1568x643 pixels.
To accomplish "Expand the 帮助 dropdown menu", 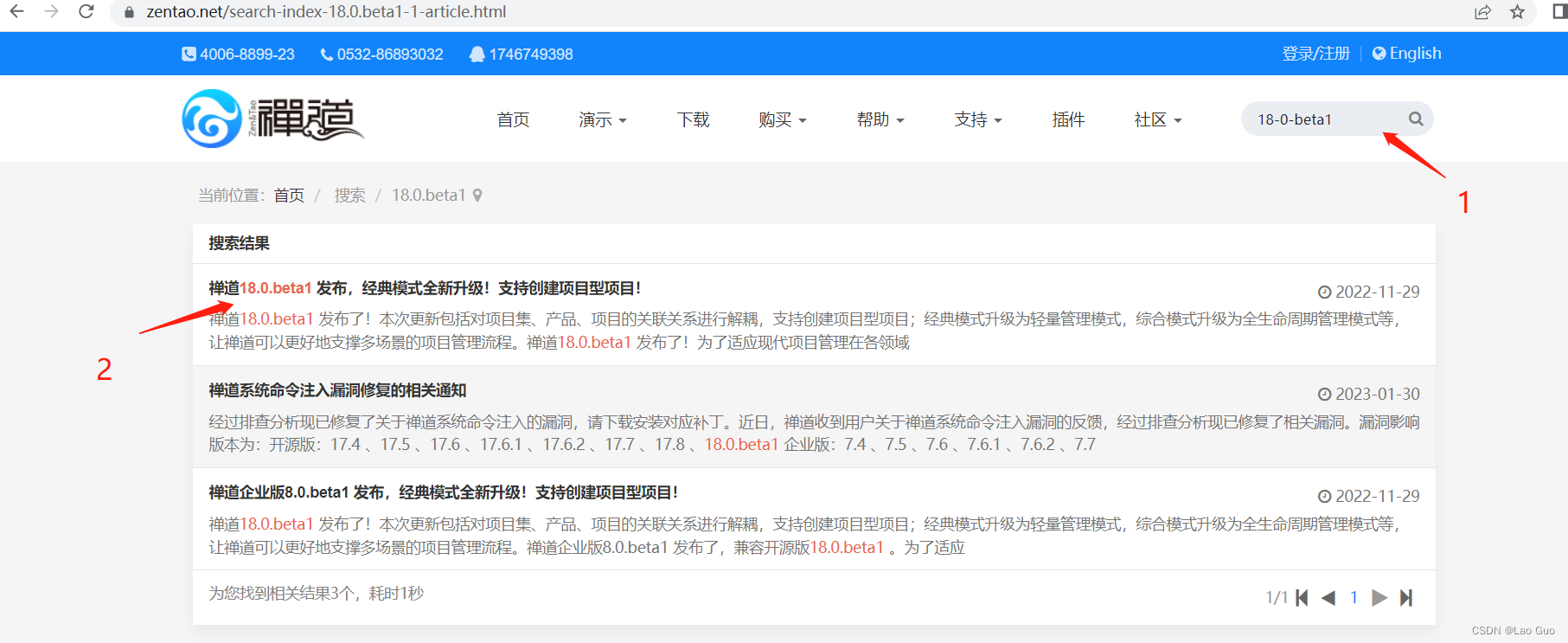I will click(x=880, y=119).
